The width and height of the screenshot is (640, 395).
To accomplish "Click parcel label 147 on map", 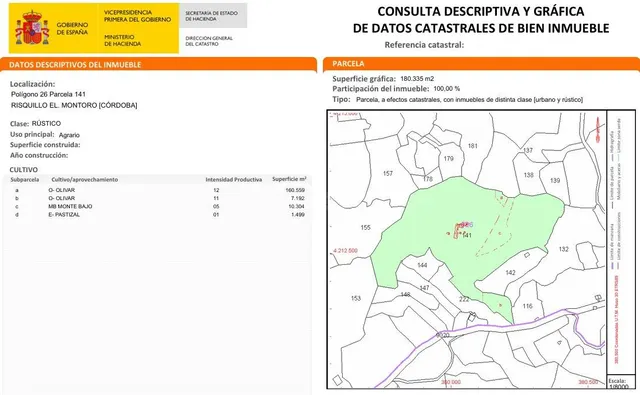I will pos(424,288).
